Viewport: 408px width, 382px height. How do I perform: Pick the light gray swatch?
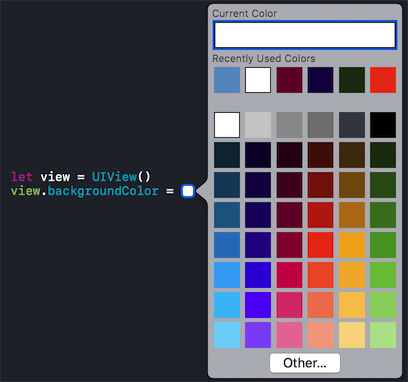pos(258,125)
